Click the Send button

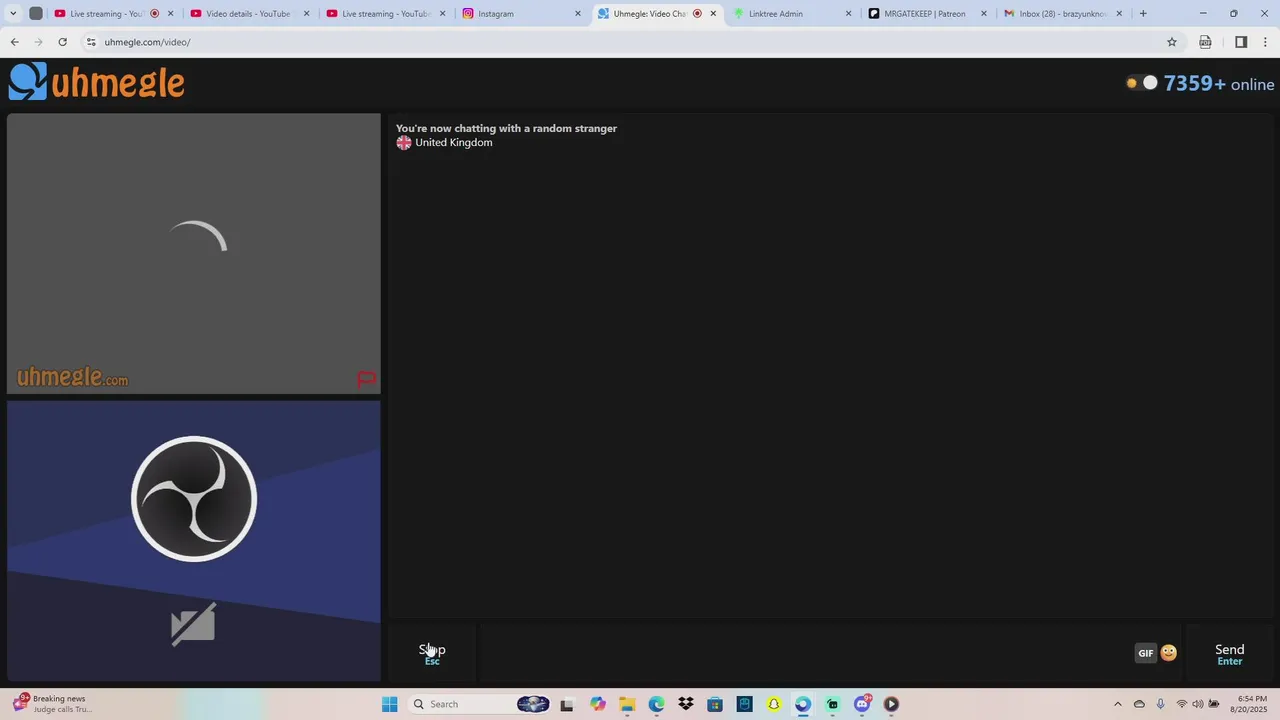click(x=1229, y=654)
